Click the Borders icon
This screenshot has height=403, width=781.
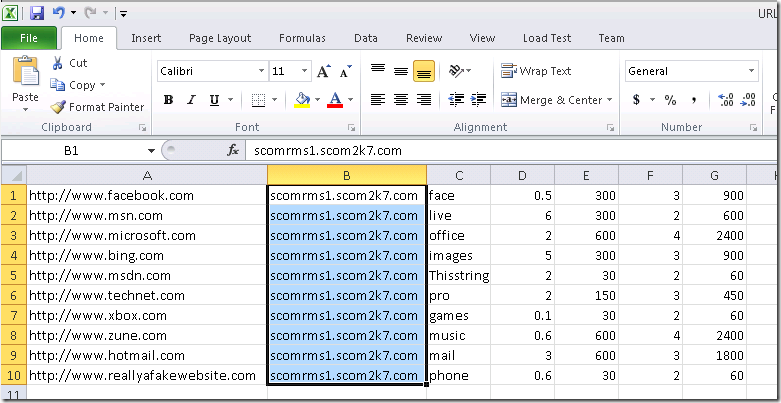(258, 100)
